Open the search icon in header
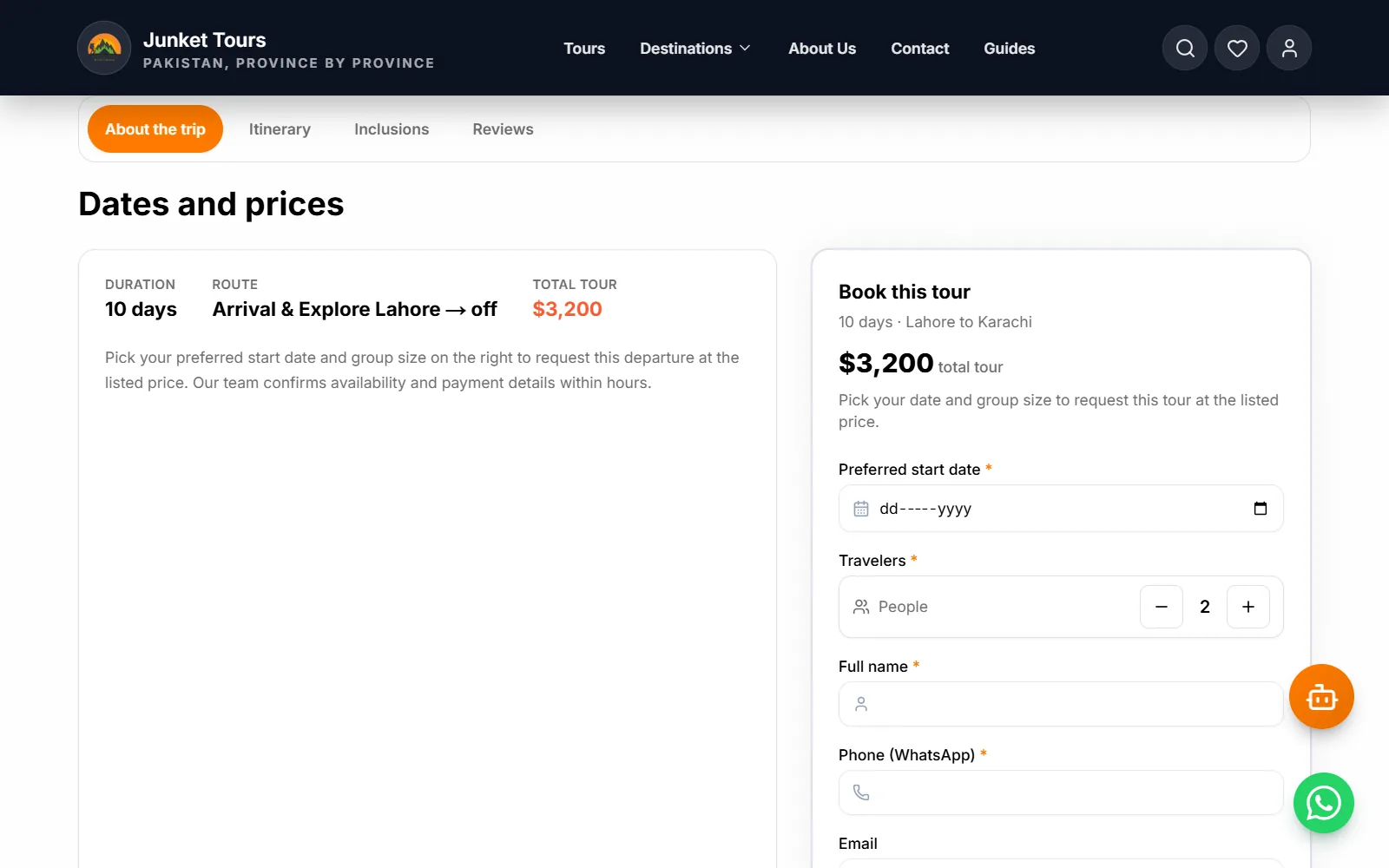The height and width of the screenshot is (868, 1389). (1185, 48)
